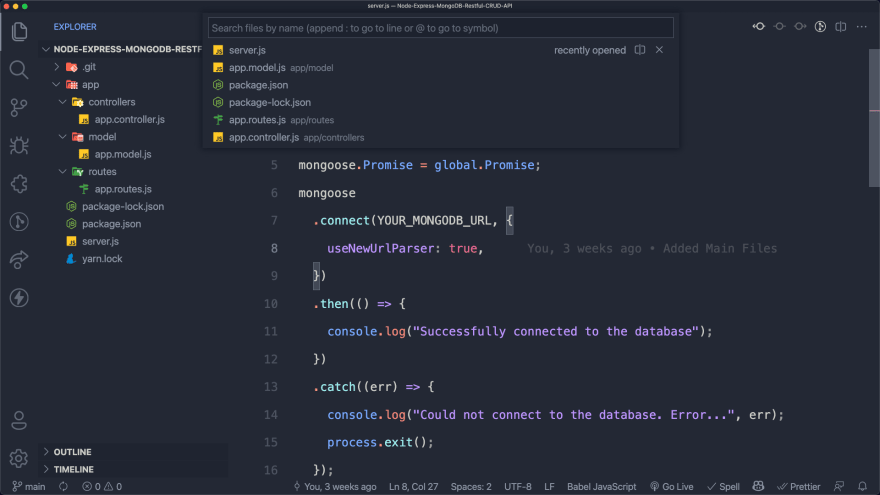Click the notifications bell in status bar
This screenshot has height=495, width=880.
point(862,487)
